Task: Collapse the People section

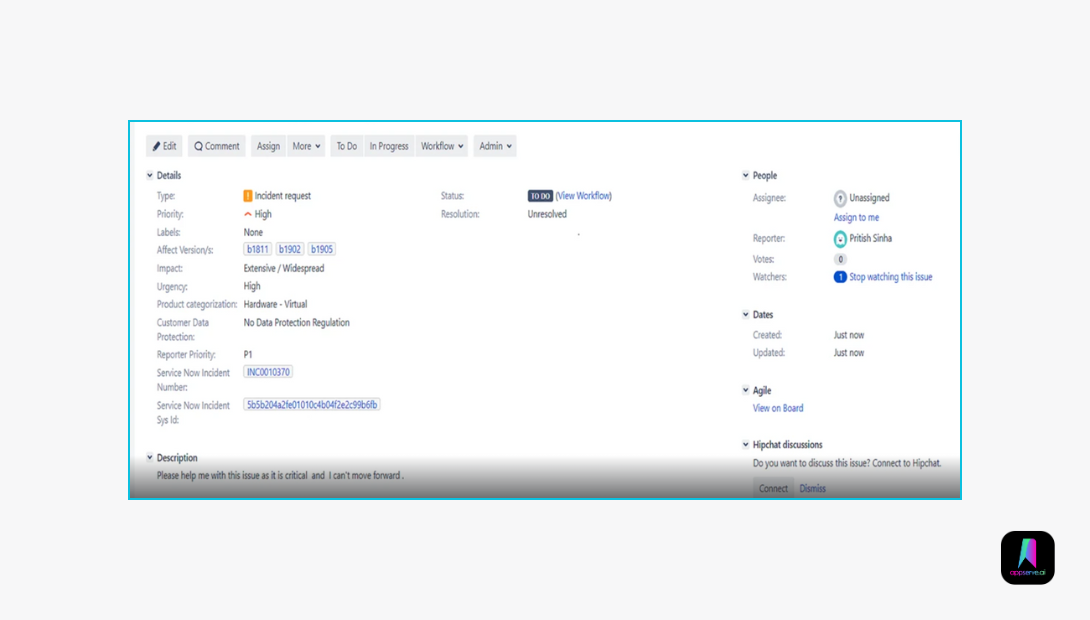Action: pos(745,175)
